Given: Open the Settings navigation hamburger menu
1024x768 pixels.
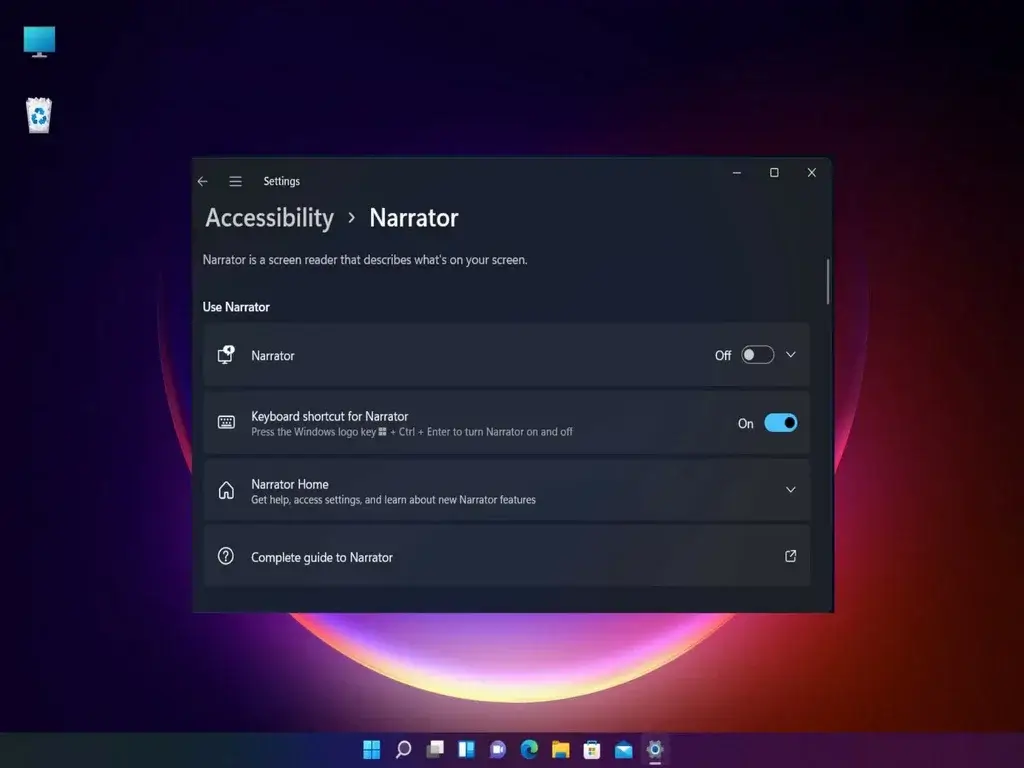Looking at the screenshot, I should pos(235,181).
